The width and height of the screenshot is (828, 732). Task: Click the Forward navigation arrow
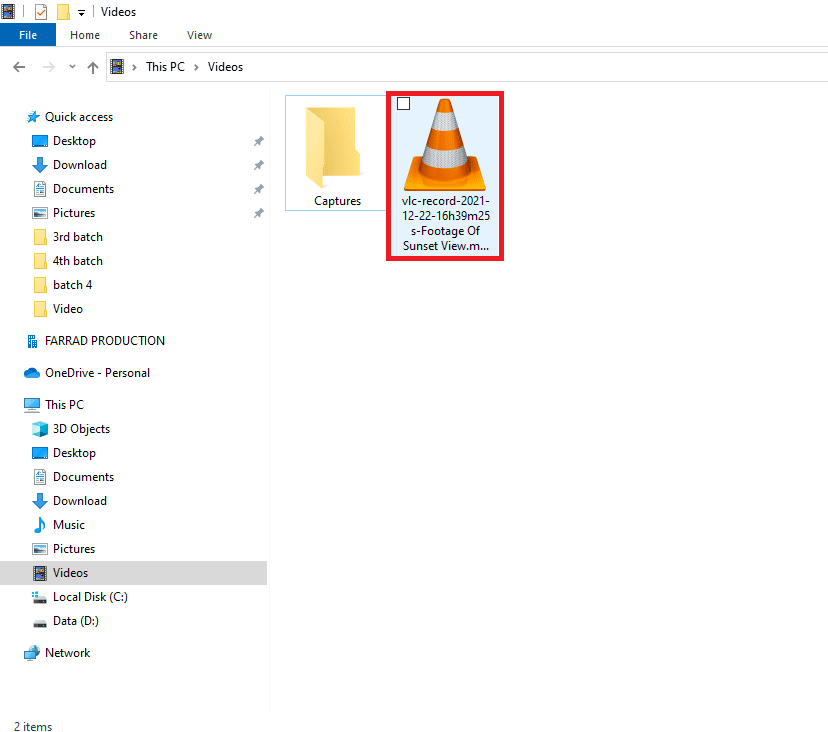tap(49, 67)
